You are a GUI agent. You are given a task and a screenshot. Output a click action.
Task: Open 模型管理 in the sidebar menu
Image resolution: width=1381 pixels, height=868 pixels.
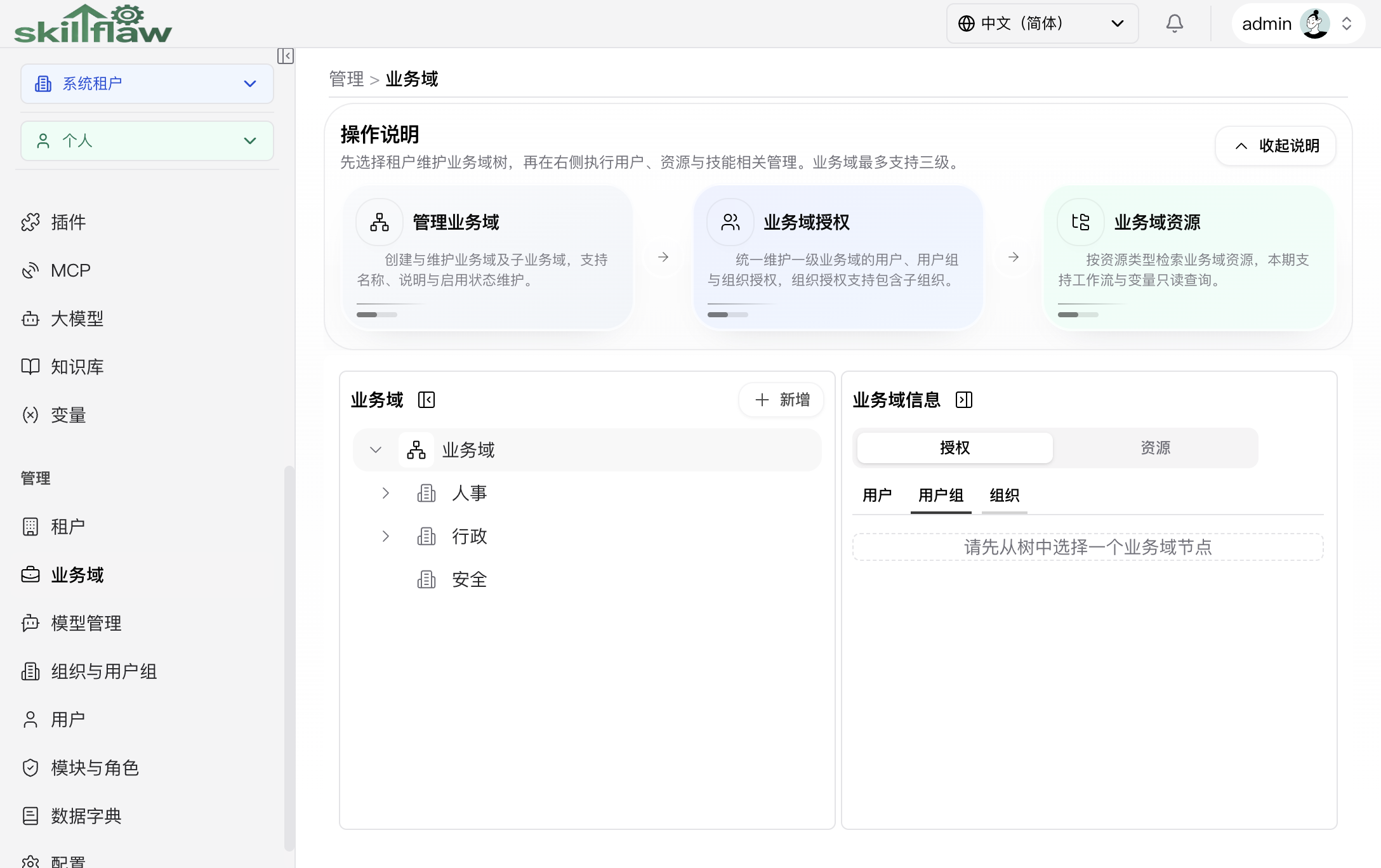coord(86,623)
